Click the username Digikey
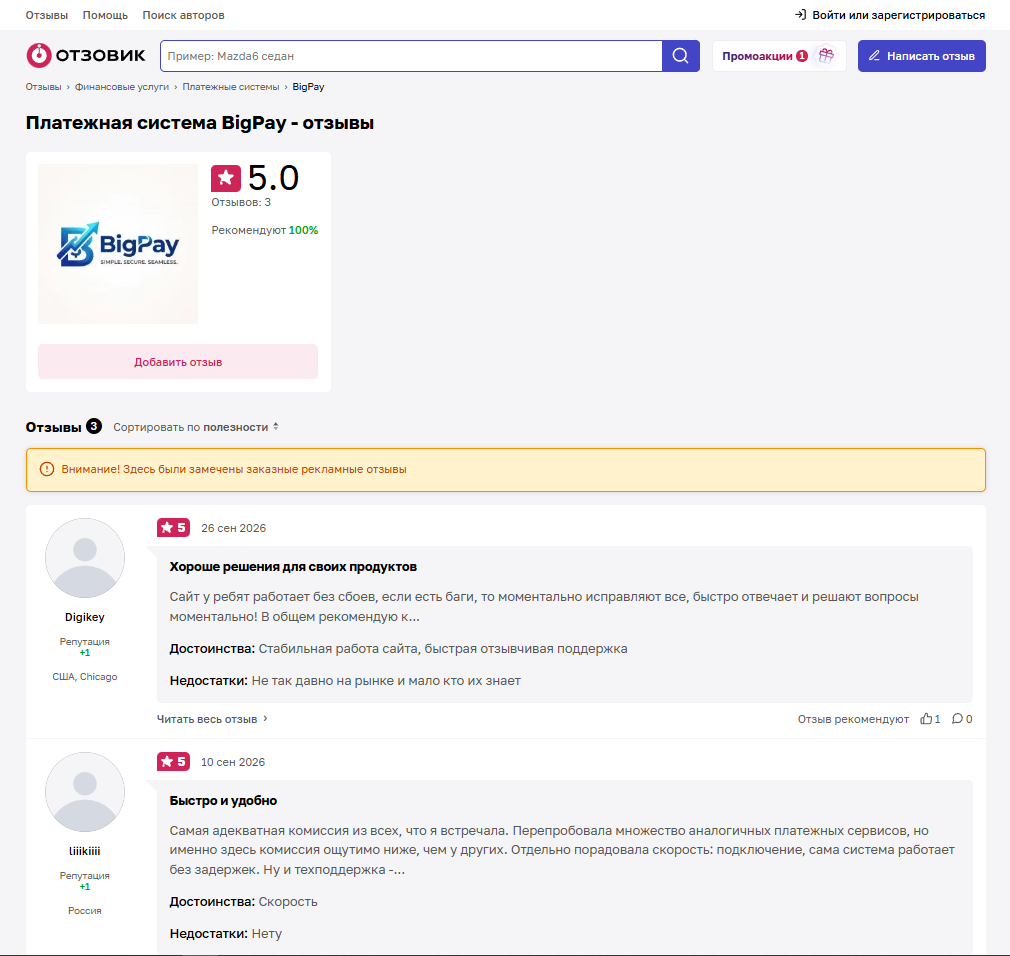The width and height of the screenshot is (1010, 956). [85, 617]
